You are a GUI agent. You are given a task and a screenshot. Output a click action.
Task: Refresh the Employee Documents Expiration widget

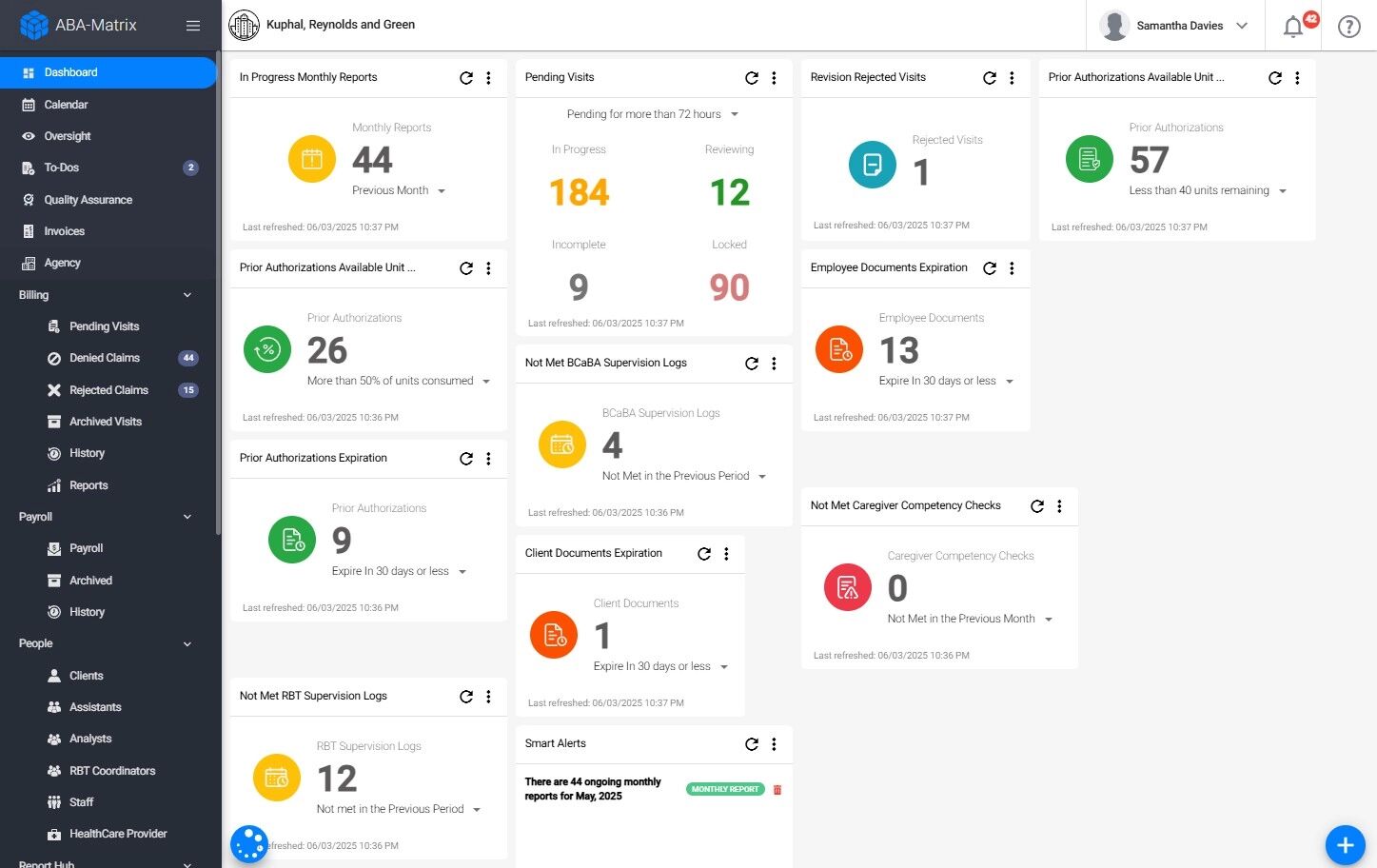[990, 268]
